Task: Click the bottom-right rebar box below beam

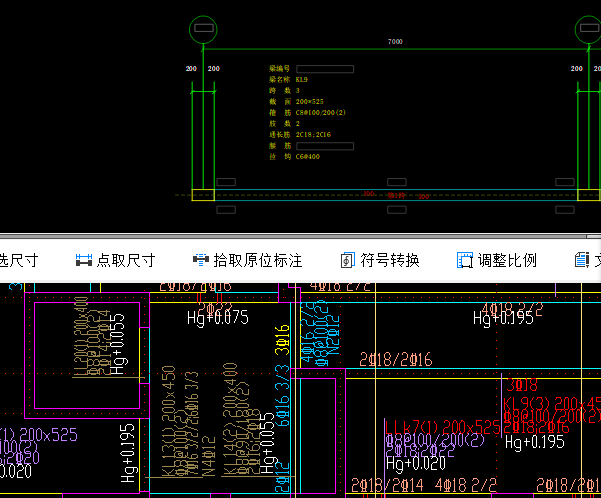Action: 565,210
